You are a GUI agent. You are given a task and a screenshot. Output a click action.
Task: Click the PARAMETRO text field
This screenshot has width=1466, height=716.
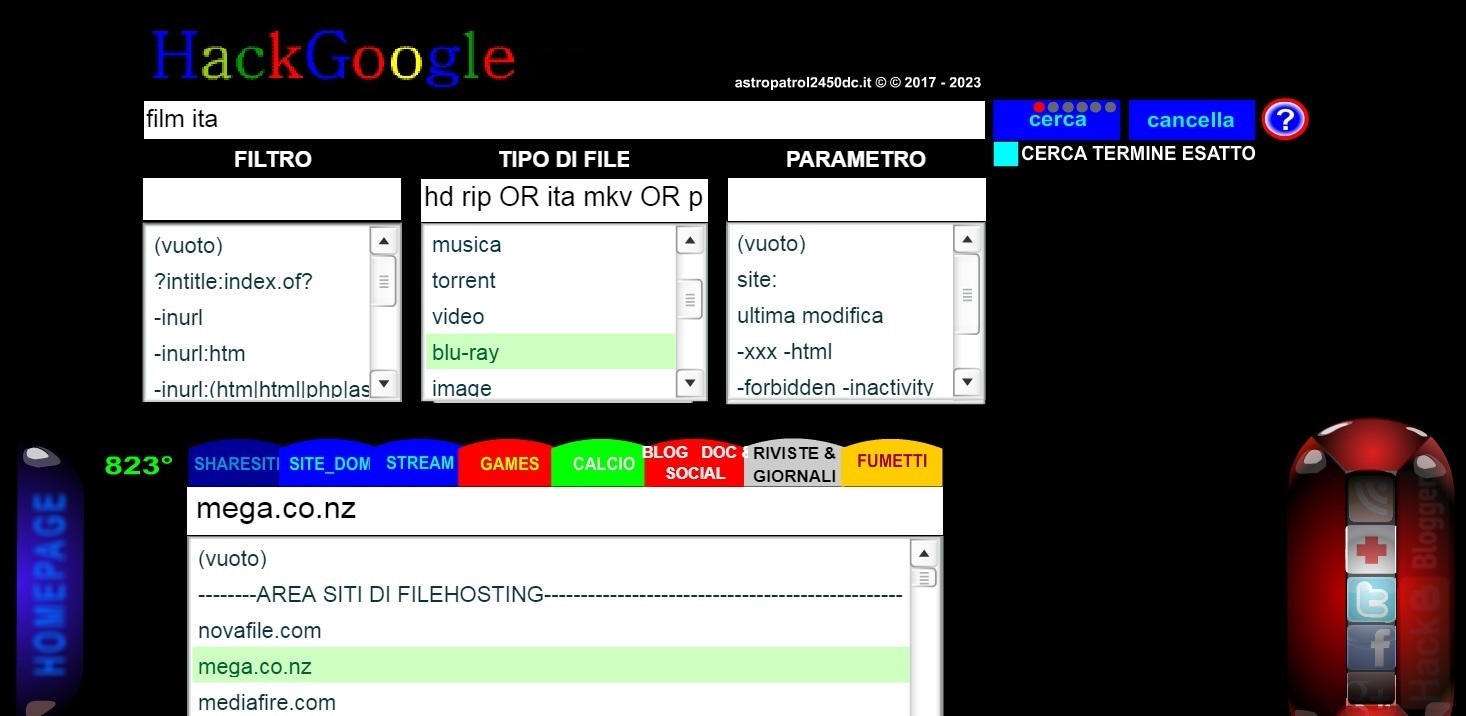(x=856, y=199)
